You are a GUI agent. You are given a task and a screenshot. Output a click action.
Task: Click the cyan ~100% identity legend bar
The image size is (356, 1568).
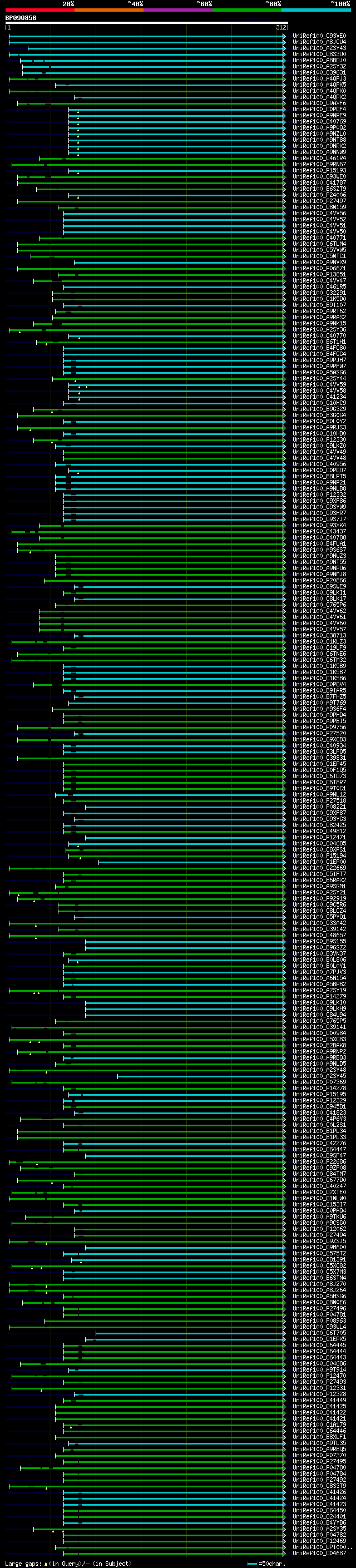point(317,10)
